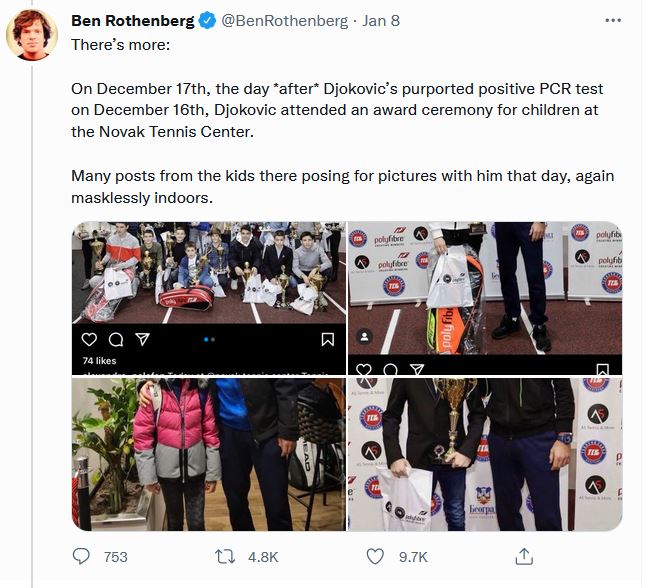Open the top-left group photo with trophies
Image resolution: width=649 pixels, height=588 pixels.
(x=207, y=272)
